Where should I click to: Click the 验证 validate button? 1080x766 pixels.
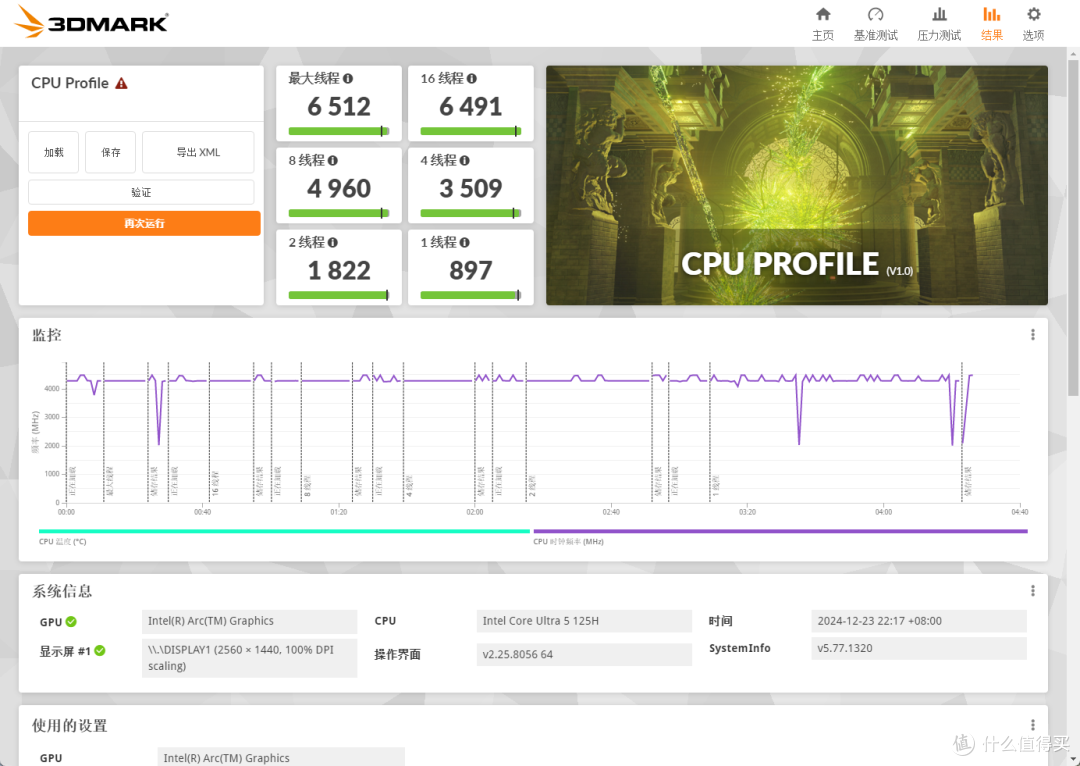[x=141, y=192]
